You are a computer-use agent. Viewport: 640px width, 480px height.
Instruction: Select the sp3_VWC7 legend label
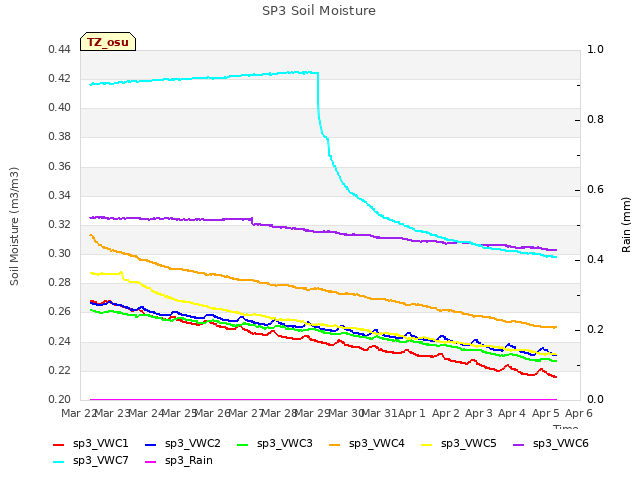(100, 460)
